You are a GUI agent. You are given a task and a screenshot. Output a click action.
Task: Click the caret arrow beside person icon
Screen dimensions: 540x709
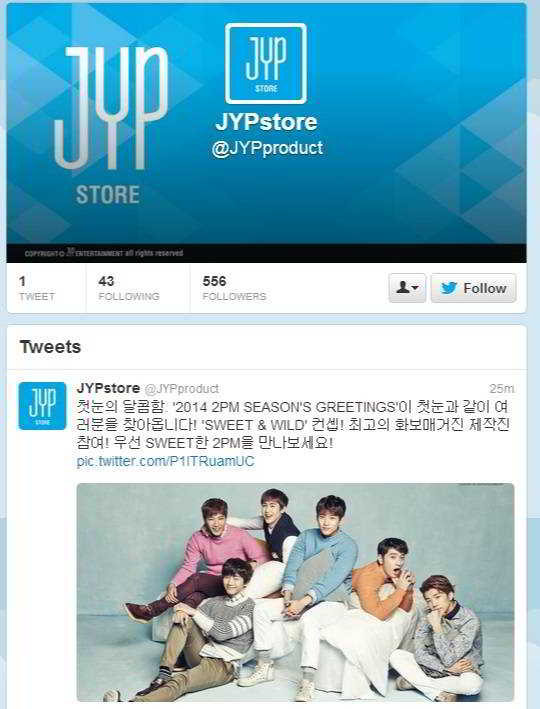415,288
